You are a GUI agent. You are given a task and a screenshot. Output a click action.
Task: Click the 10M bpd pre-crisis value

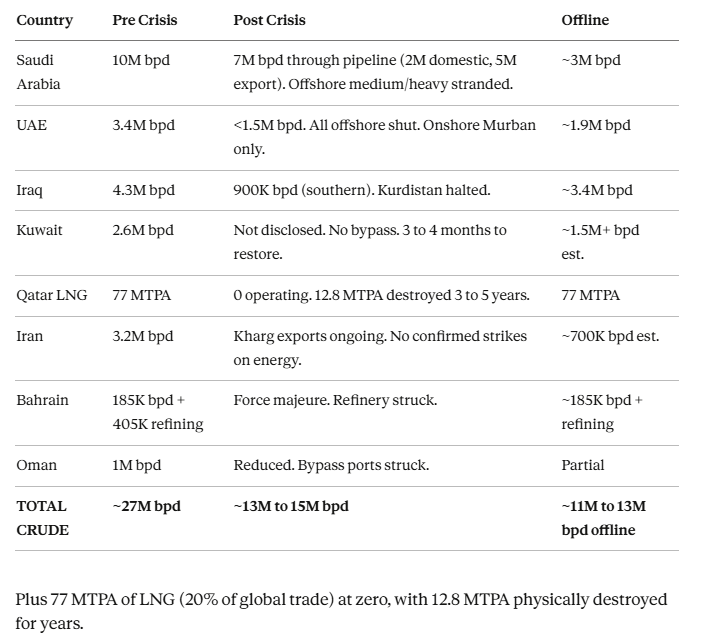[141, 60]
